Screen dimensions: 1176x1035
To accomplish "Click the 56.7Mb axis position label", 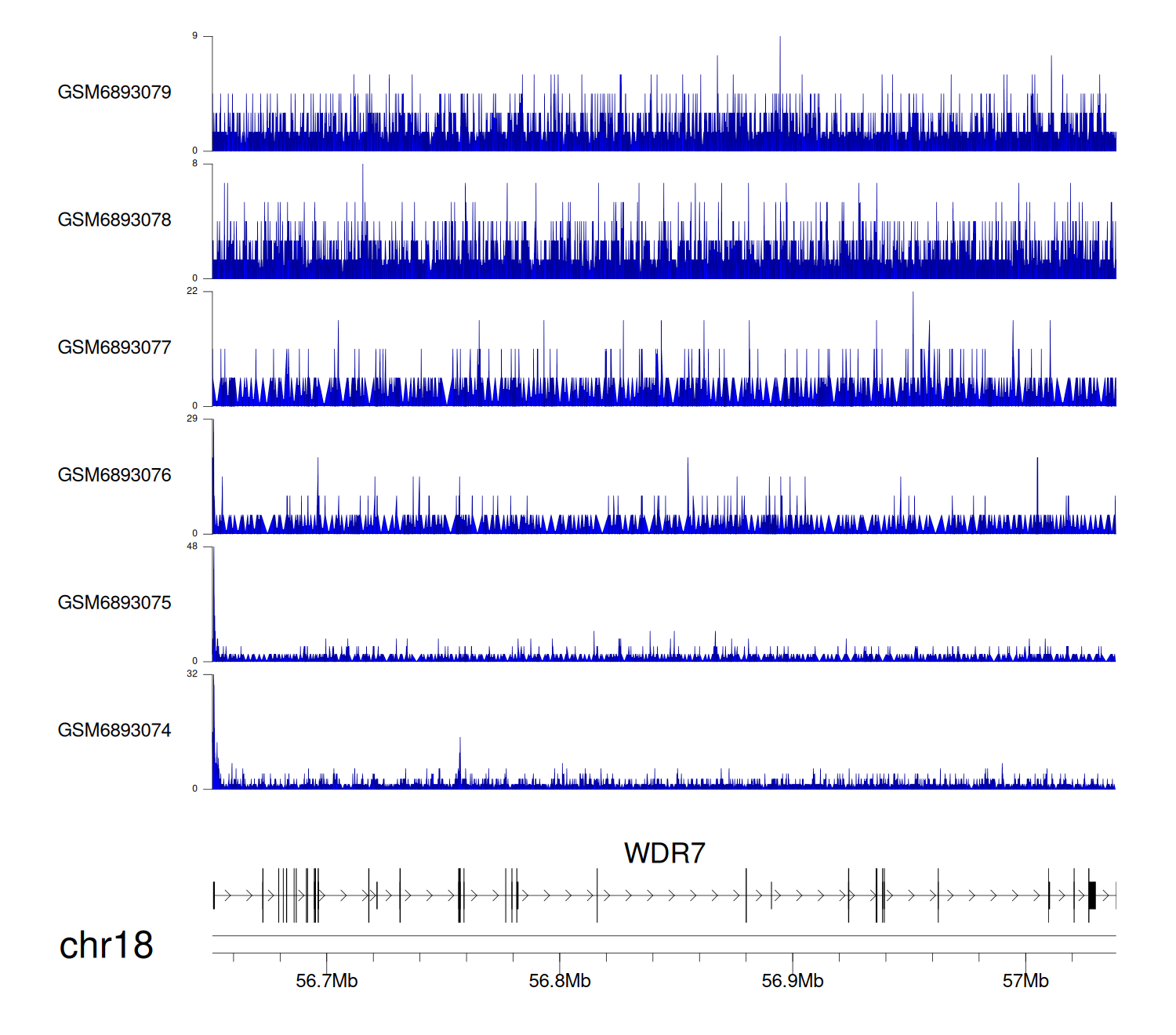I will coord(326,981).
